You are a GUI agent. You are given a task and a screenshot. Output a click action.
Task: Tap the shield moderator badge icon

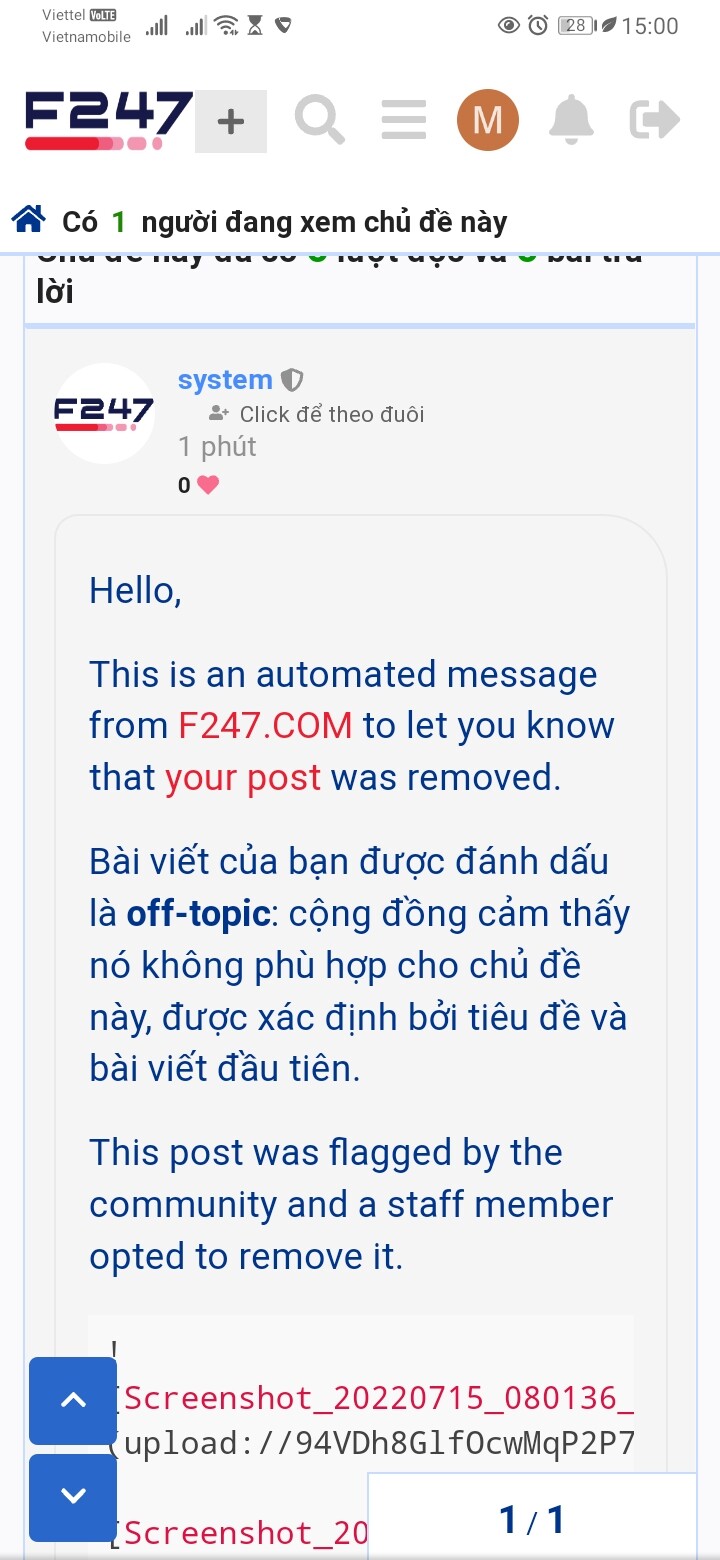tap(291, 380)
